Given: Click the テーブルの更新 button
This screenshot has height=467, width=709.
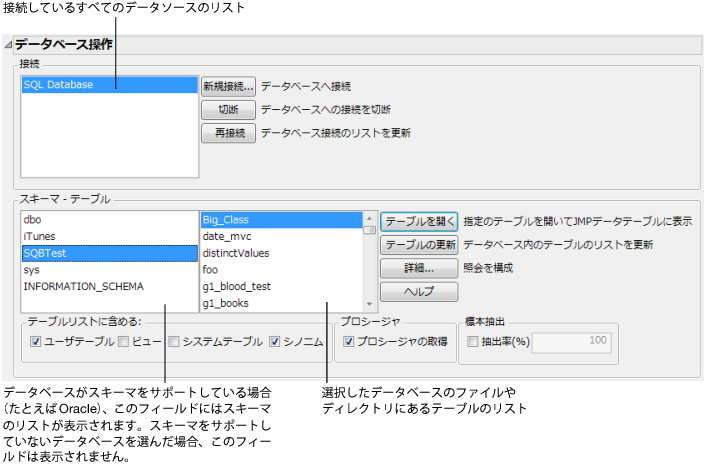Looking at the screenshot, I should pos(419,245).
